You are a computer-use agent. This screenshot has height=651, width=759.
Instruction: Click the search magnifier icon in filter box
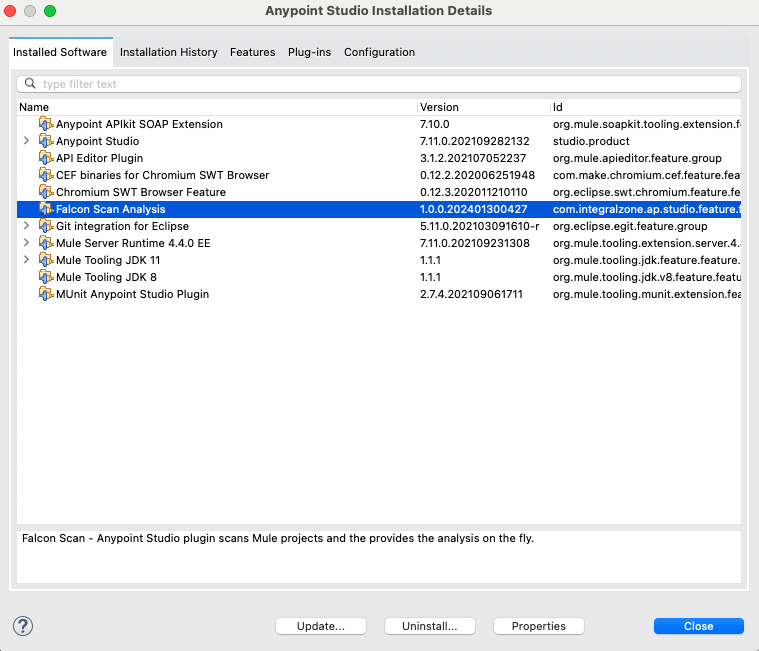coord(30,83)
